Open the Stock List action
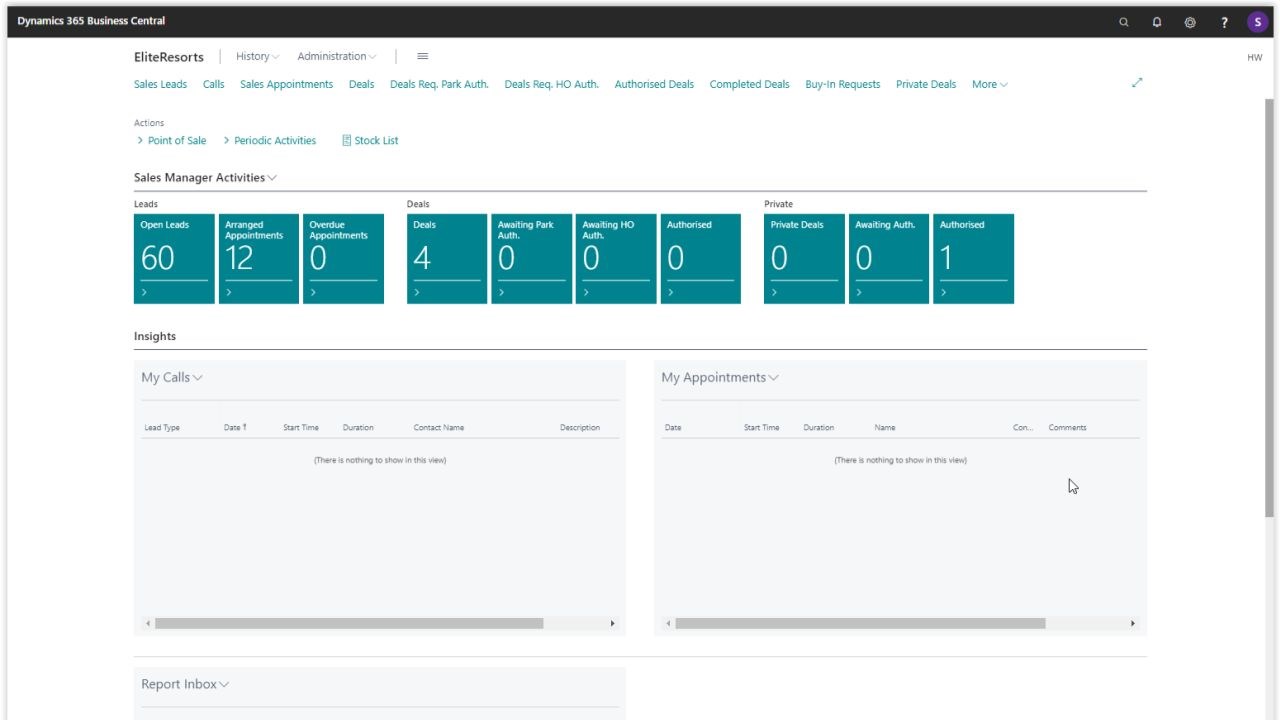This screenshot has height=720, width=1280. (x=370, y=141)
